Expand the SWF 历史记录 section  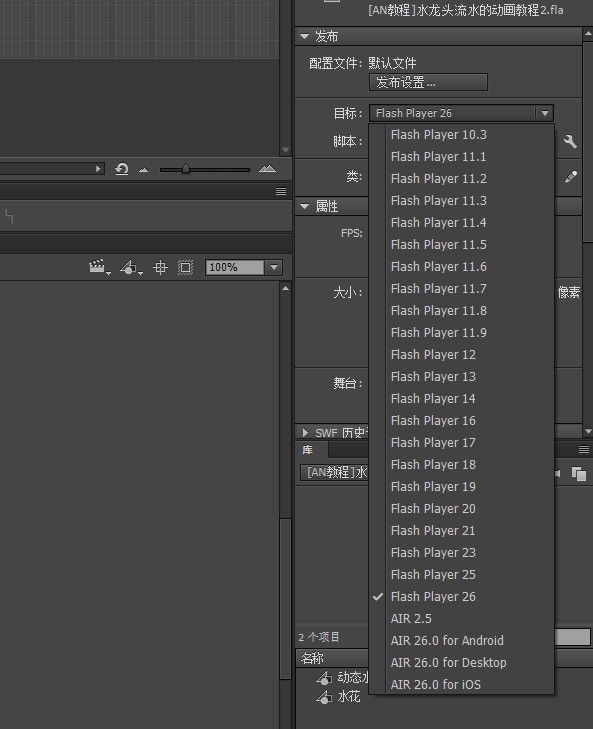point(305,432)
